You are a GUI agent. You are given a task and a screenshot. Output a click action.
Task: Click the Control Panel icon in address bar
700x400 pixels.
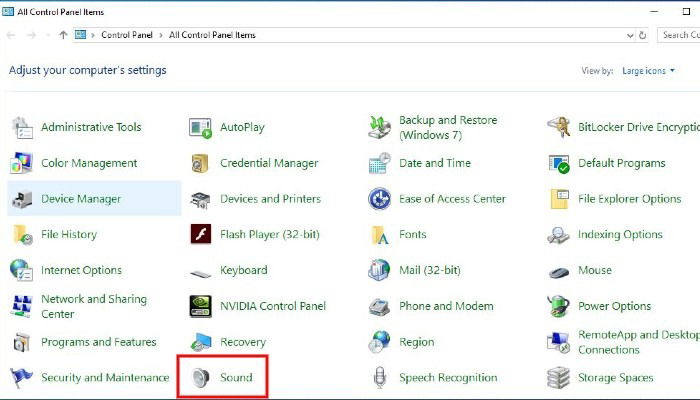point(80,34)
